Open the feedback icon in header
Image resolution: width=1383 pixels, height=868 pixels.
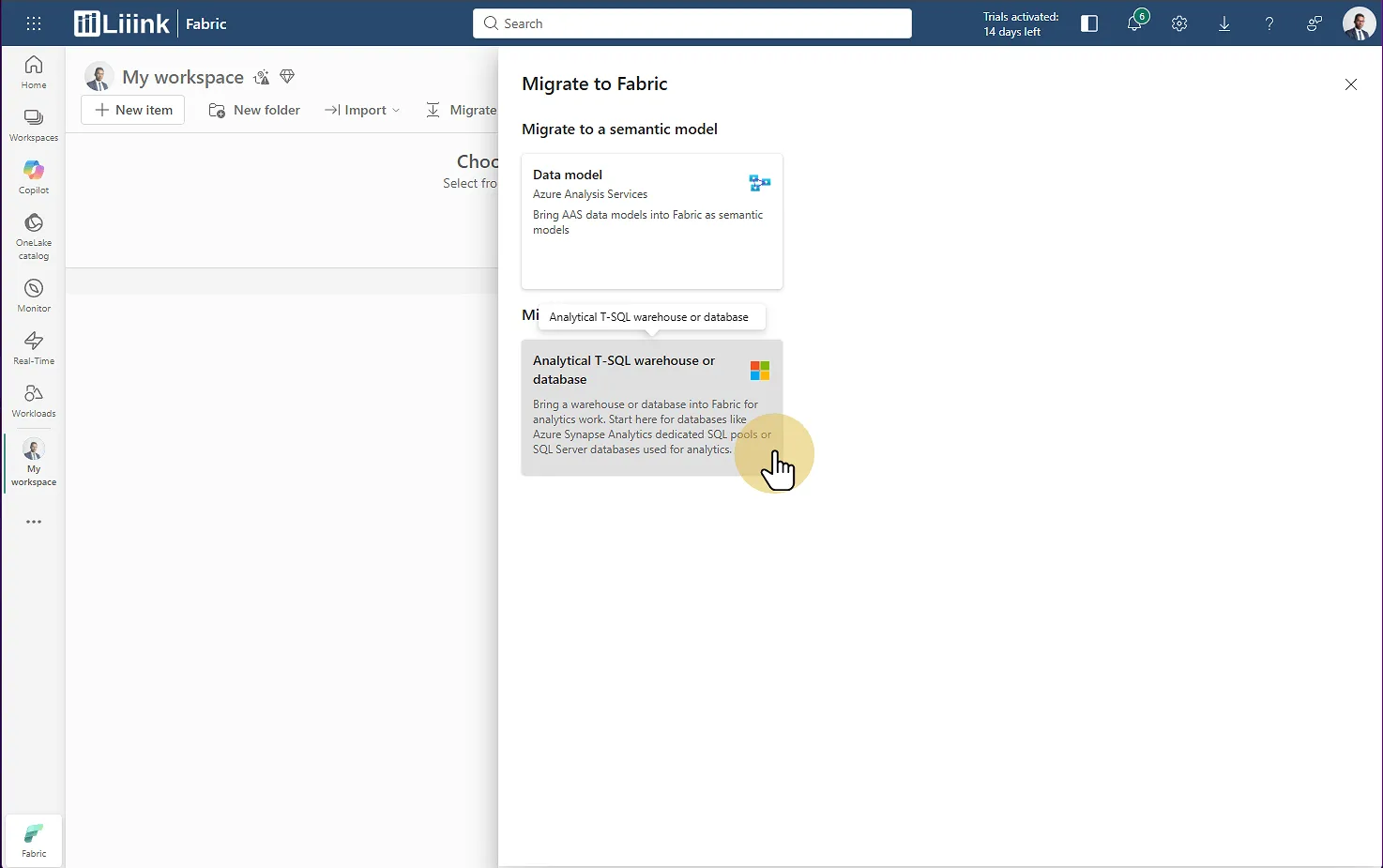point(1315,23)
